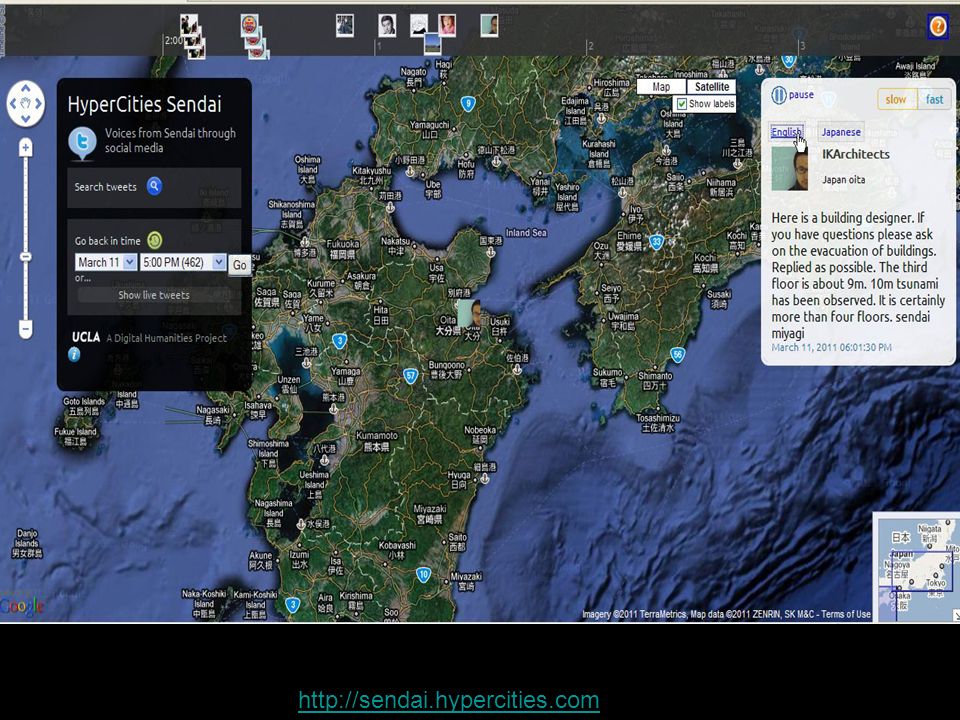Click the Search tweets magnifier icon
The image size is (960, 720).
pos(154,186)
